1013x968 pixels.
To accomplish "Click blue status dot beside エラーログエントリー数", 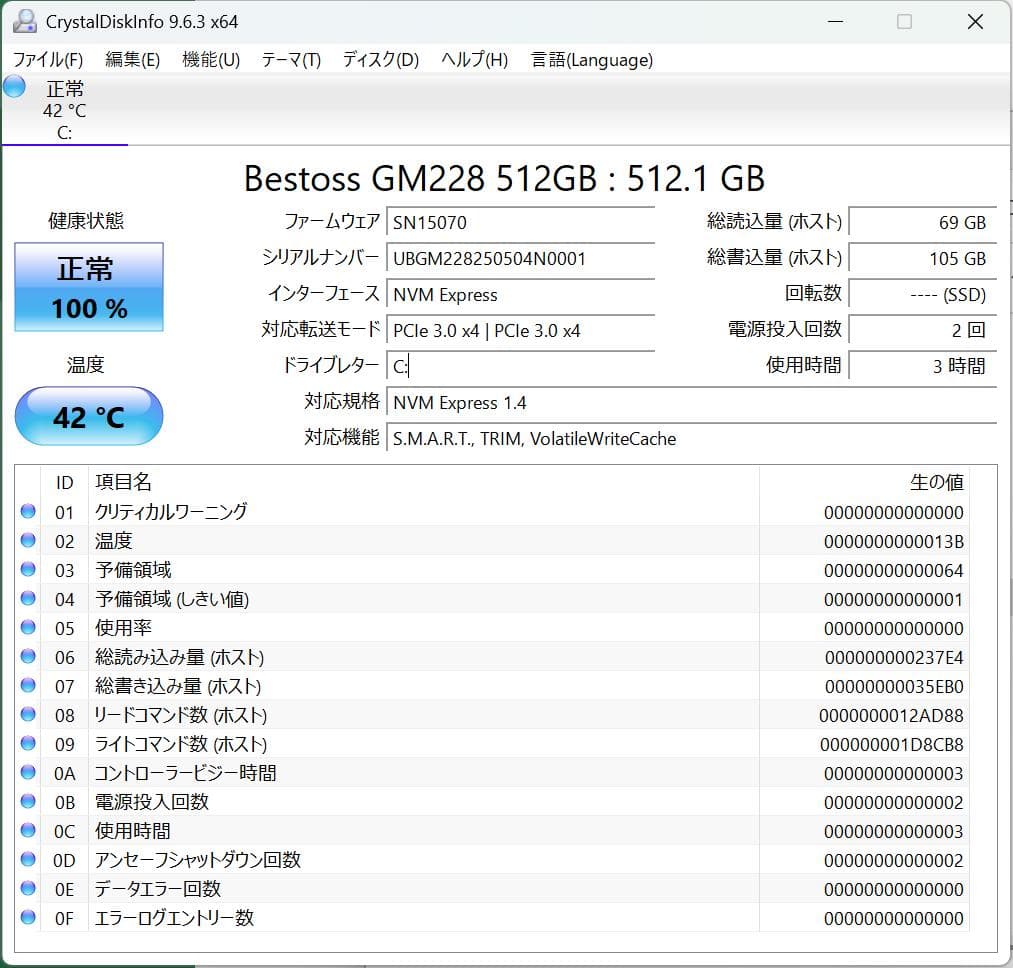I will (28, 918).
